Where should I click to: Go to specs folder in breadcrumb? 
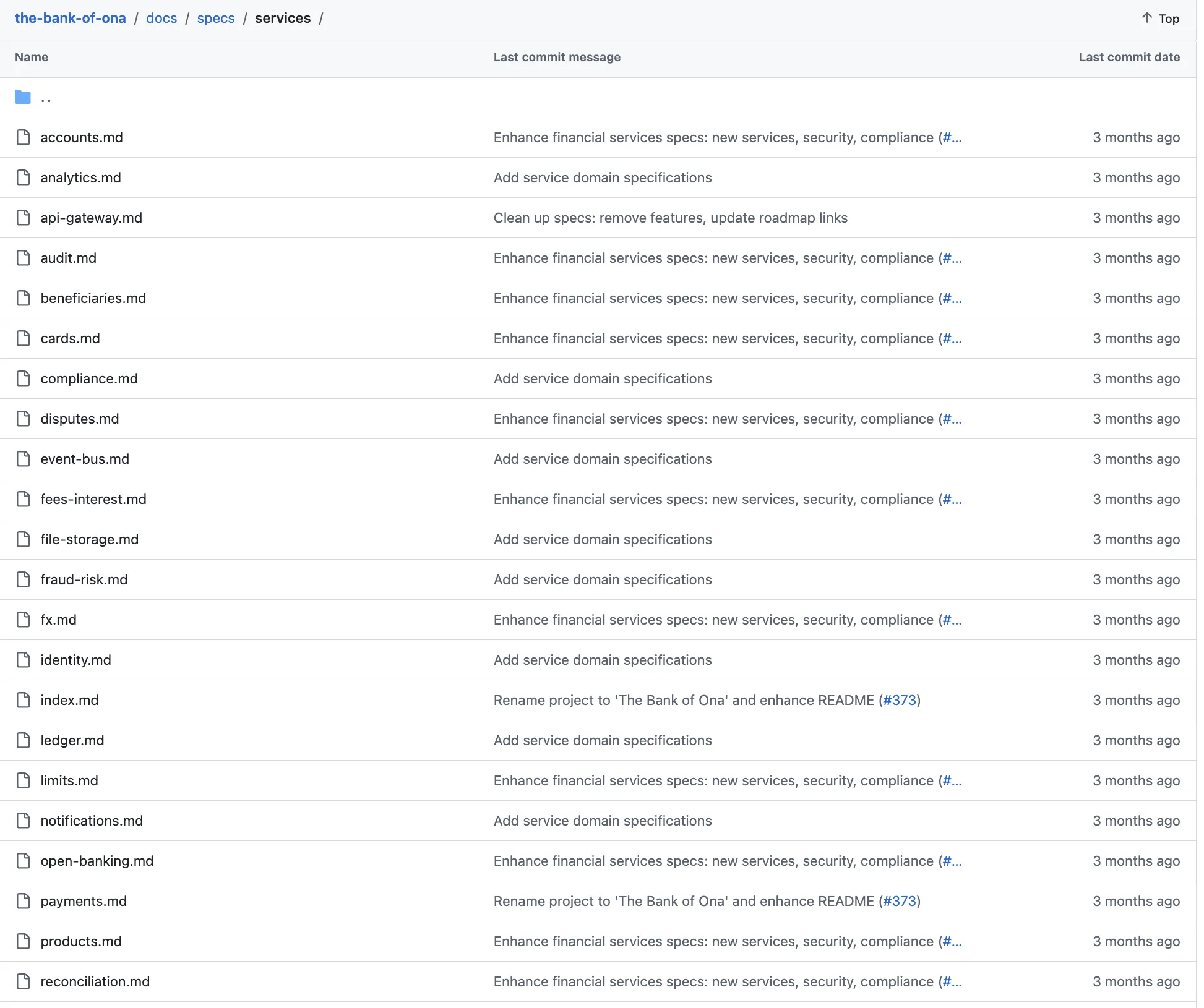click(x=216, y=18)
